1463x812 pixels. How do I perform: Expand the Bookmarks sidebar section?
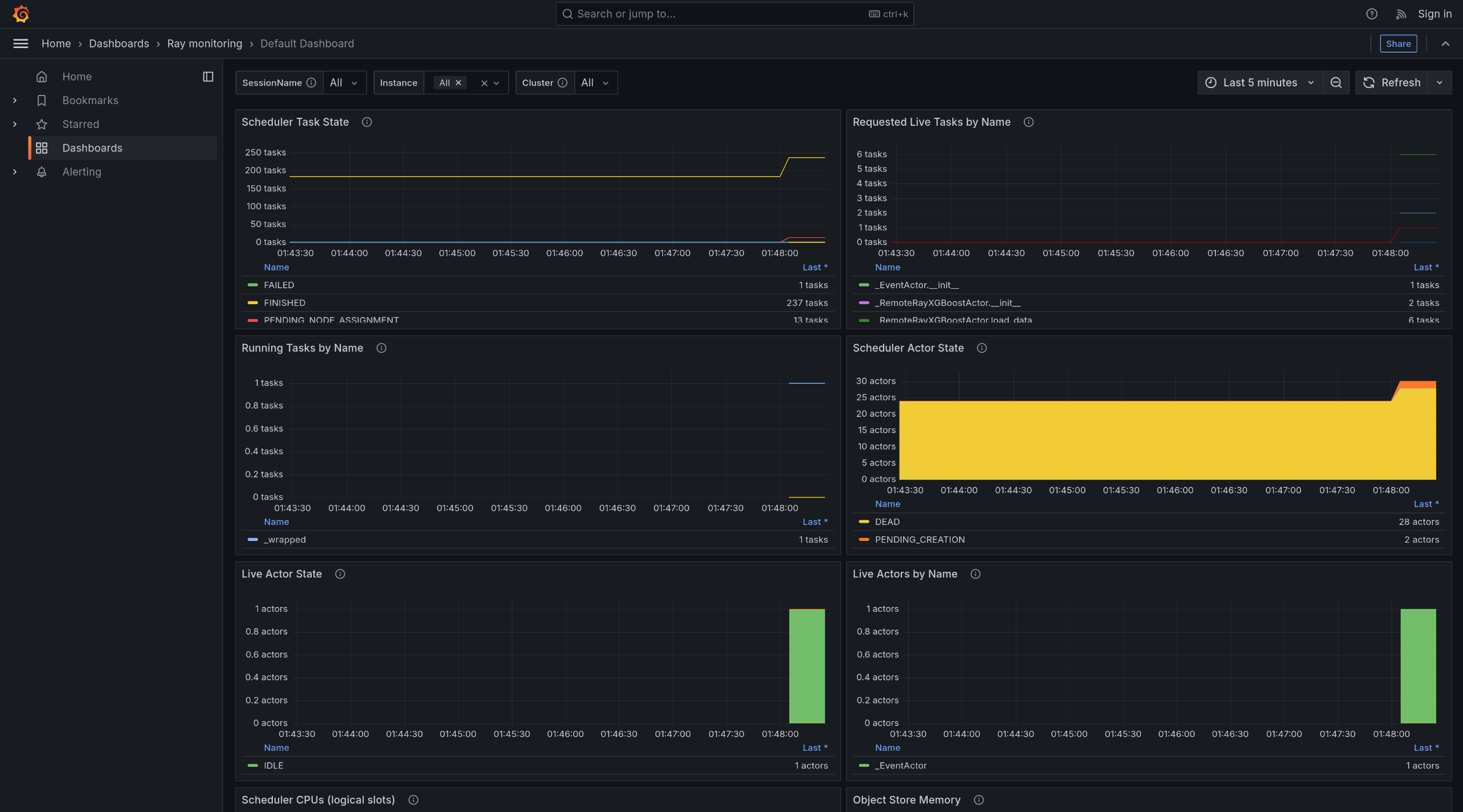(x=15, y=100)
